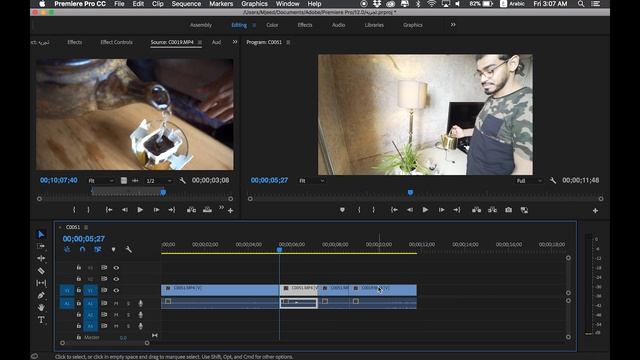
Task: Click Overwrite button in Source monitor
Action: (x=207, y=210)
